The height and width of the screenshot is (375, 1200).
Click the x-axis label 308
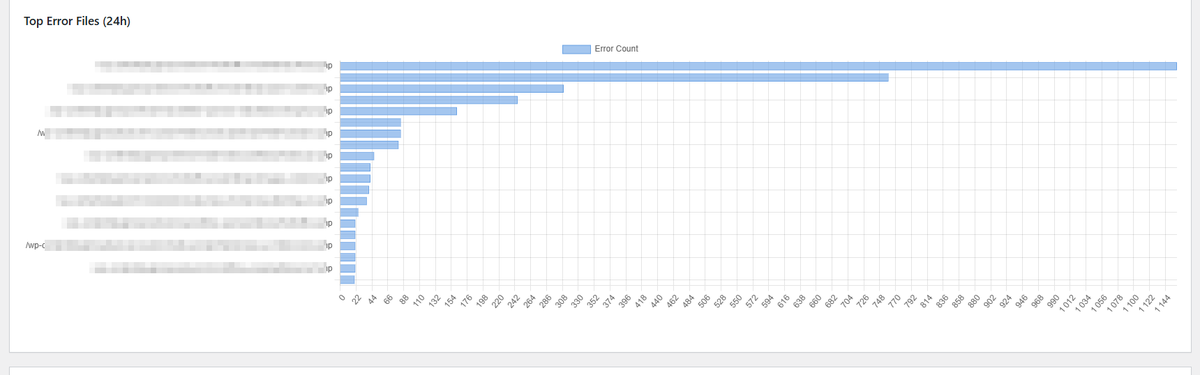coord(561,302)
